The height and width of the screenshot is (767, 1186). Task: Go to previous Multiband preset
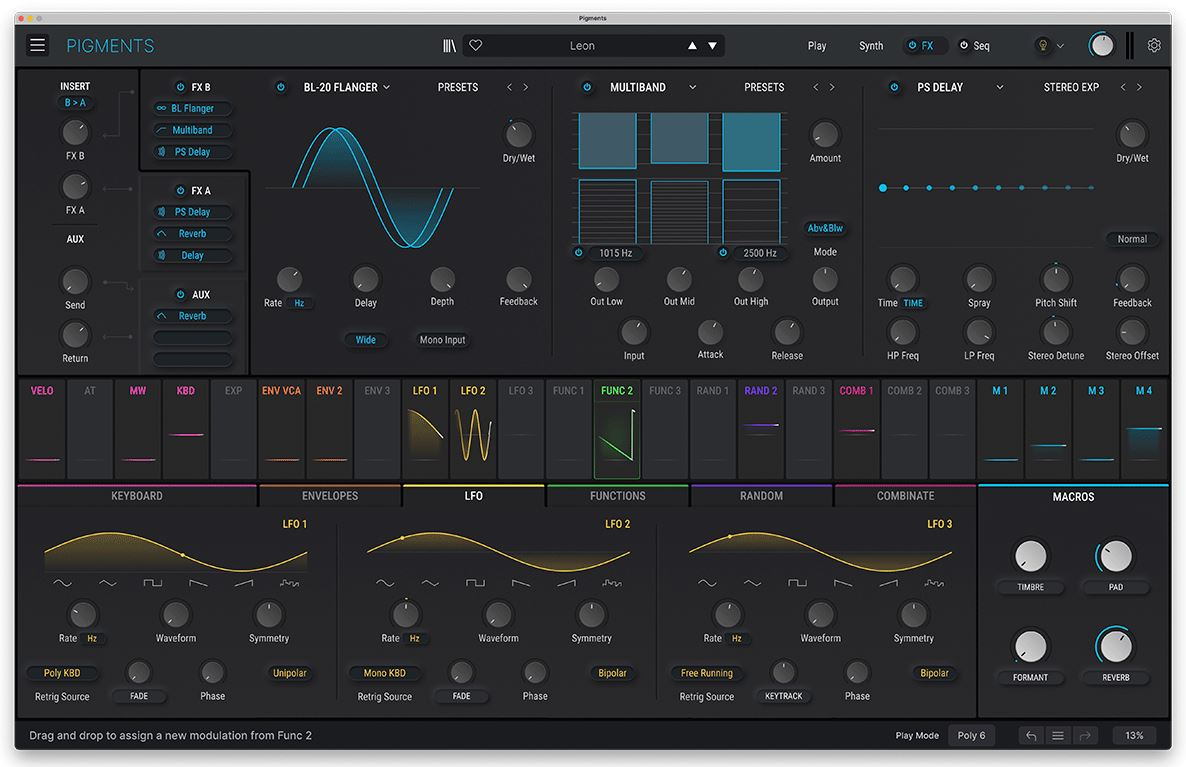[815, 87]
